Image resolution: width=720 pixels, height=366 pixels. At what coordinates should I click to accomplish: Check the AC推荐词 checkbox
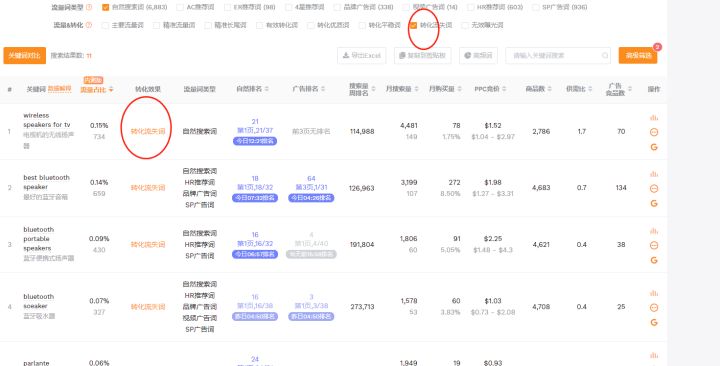click(x=180, y=7)
